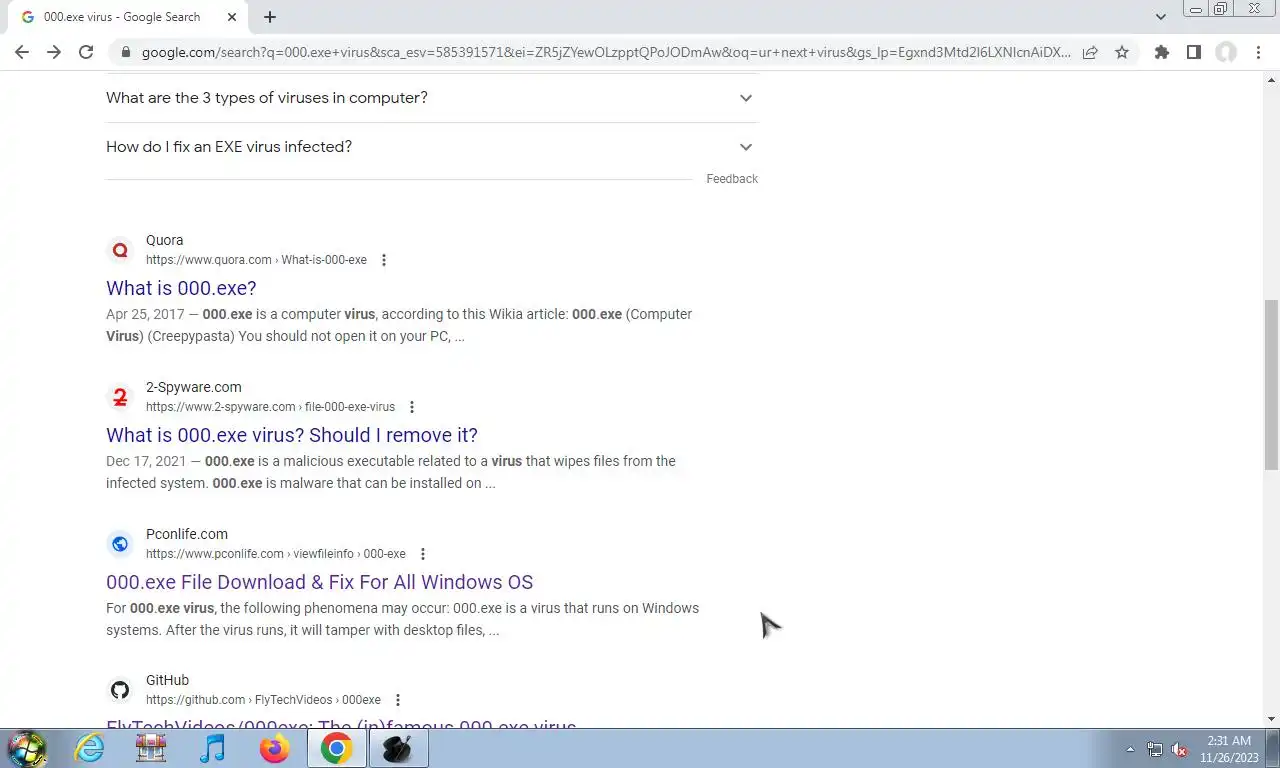
Task: Click the 2-Spyware.com favicon
Action: click(120, 397)
